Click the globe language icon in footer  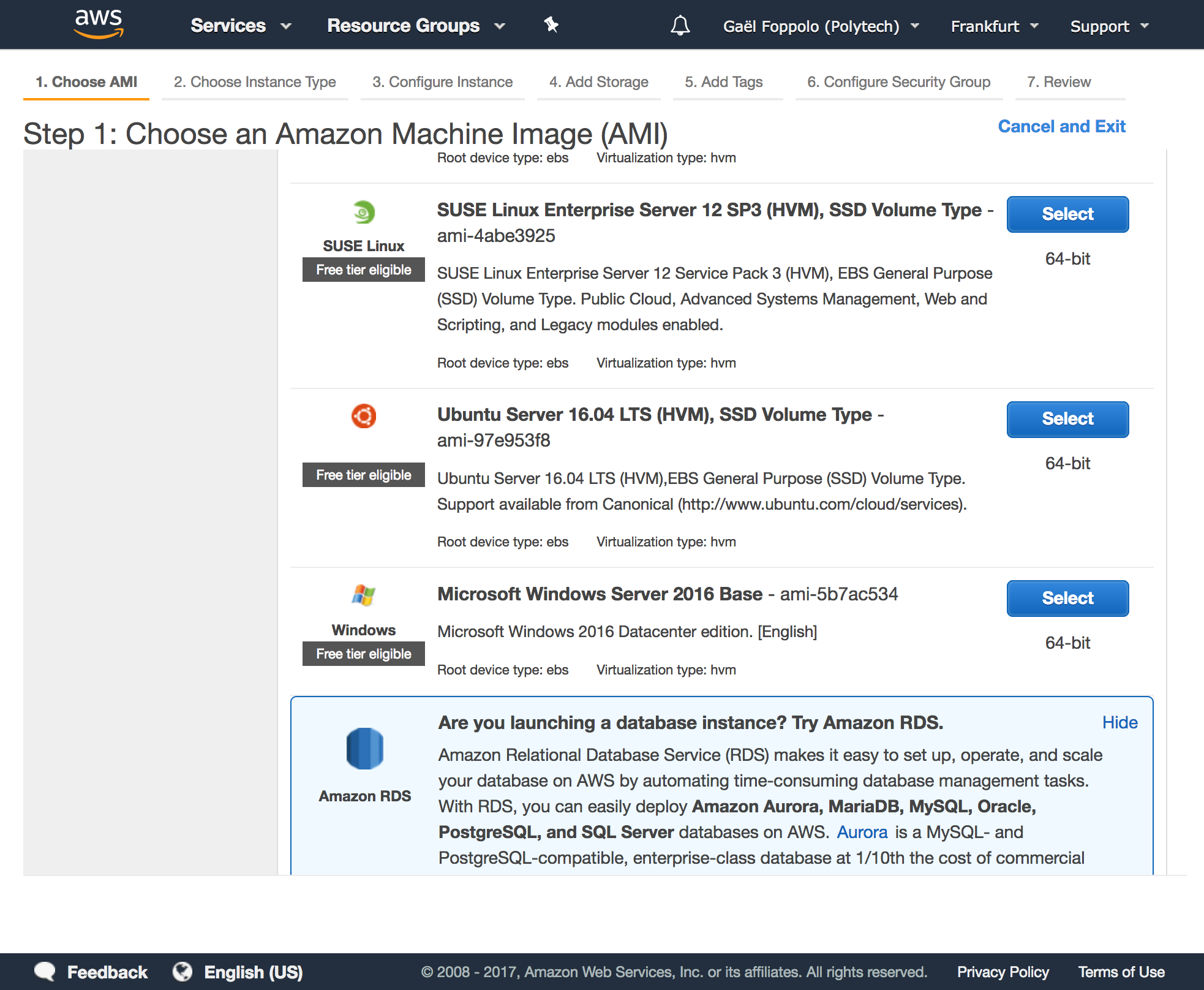(182, 972)
